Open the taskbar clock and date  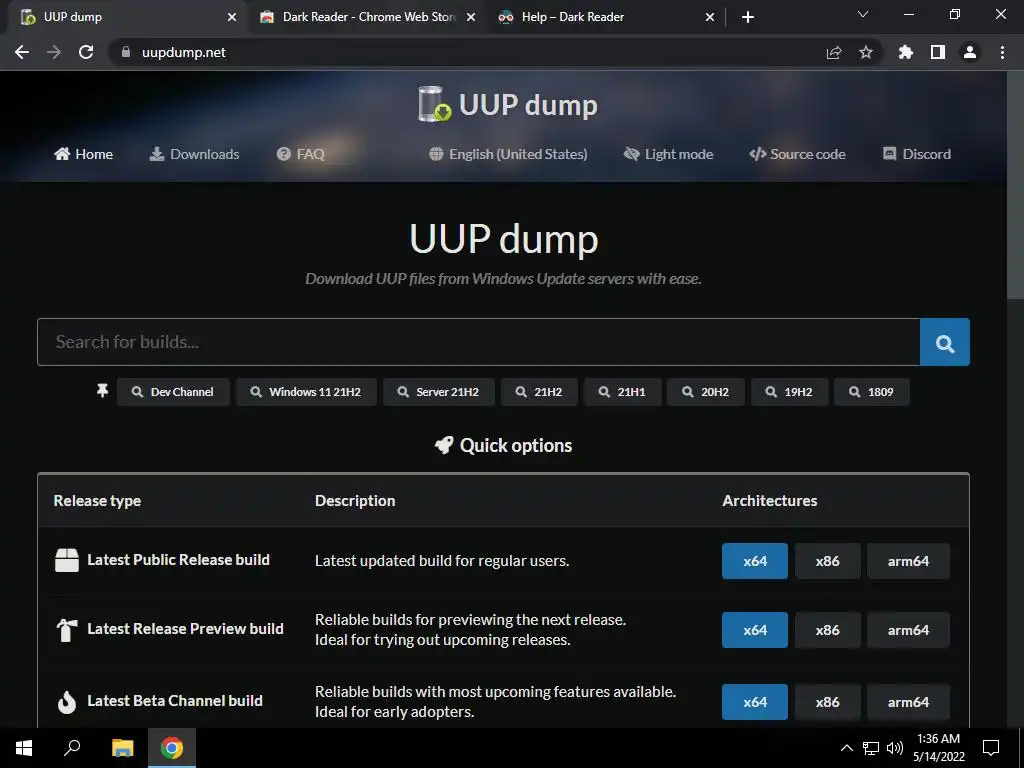tap(938, 748)
